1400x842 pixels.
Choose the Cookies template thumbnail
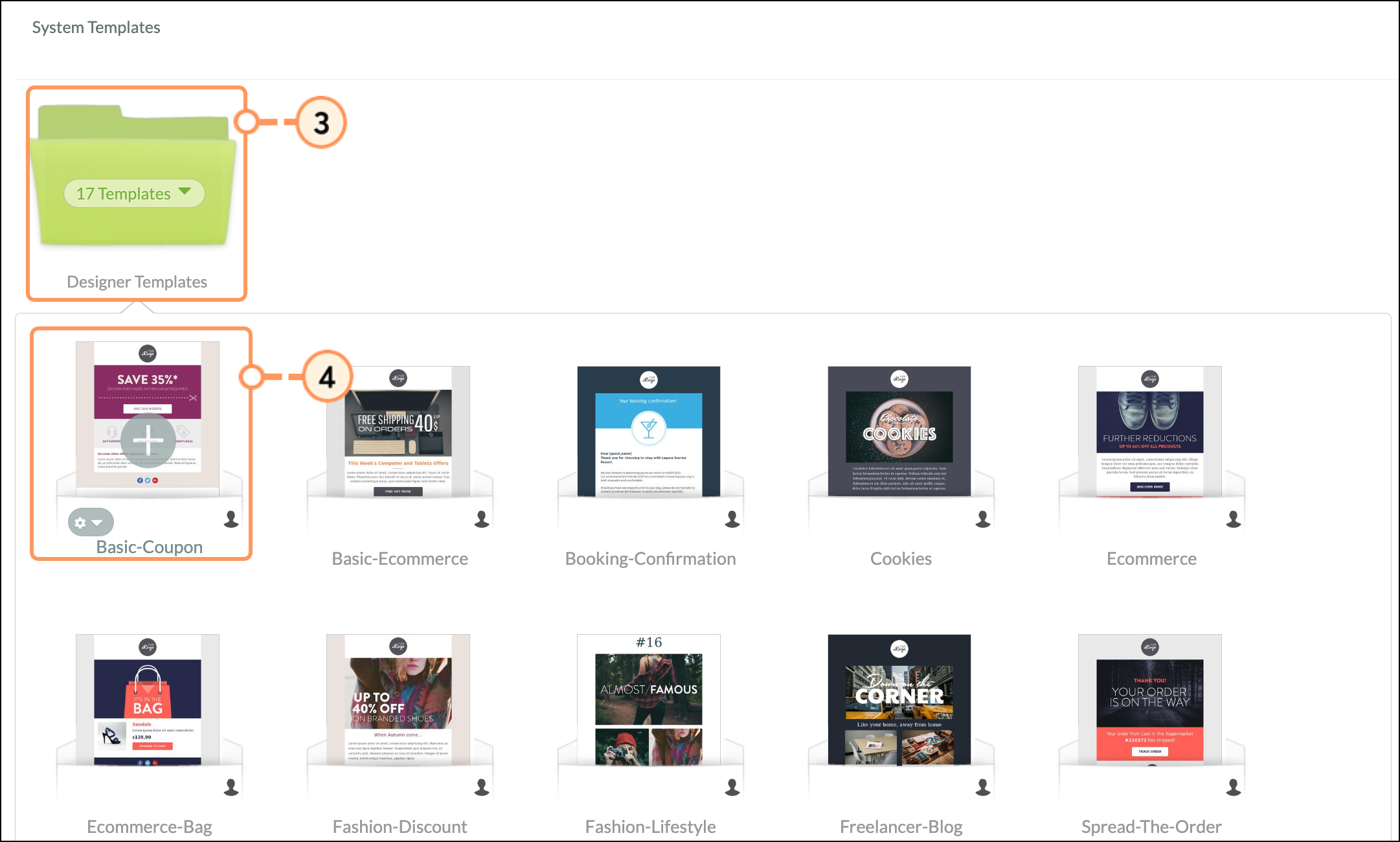899,431
